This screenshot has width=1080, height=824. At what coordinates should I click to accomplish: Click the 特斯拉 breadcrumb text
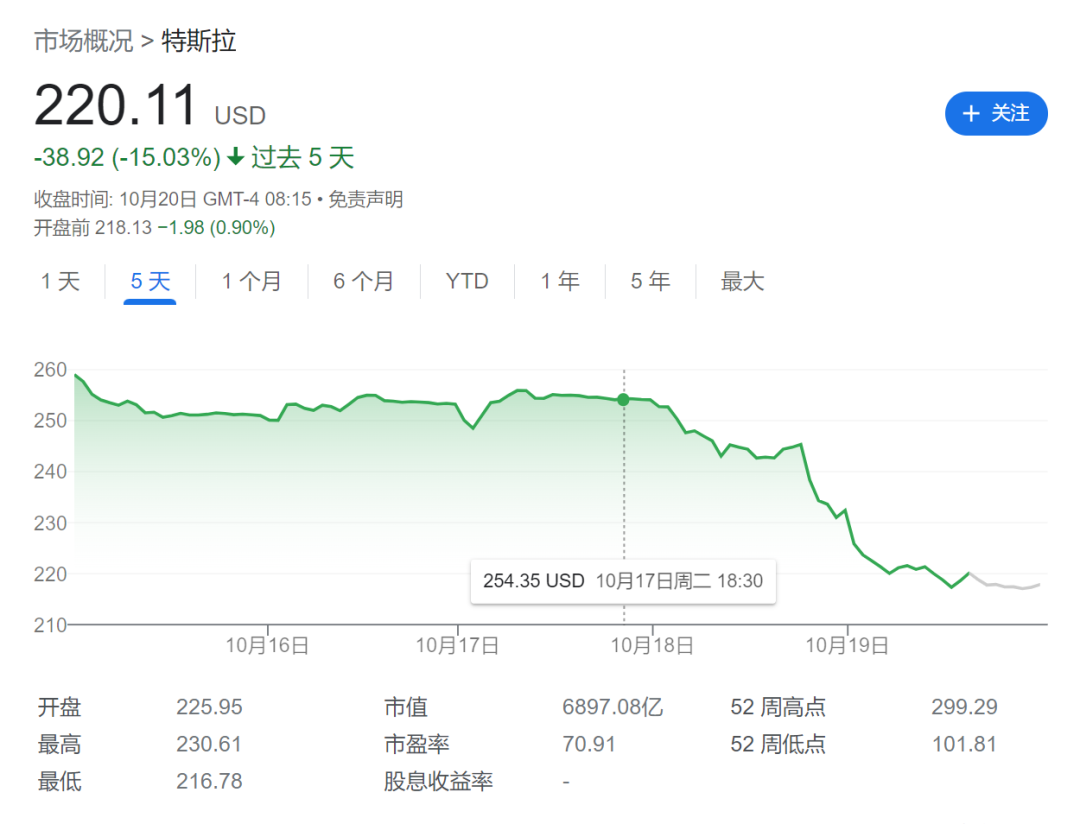click(199, 41)
